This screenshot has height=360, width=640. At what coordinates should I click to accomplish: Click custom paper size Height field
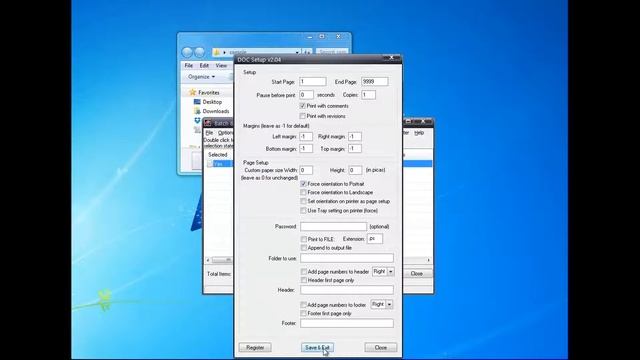(x=355, y=170)
